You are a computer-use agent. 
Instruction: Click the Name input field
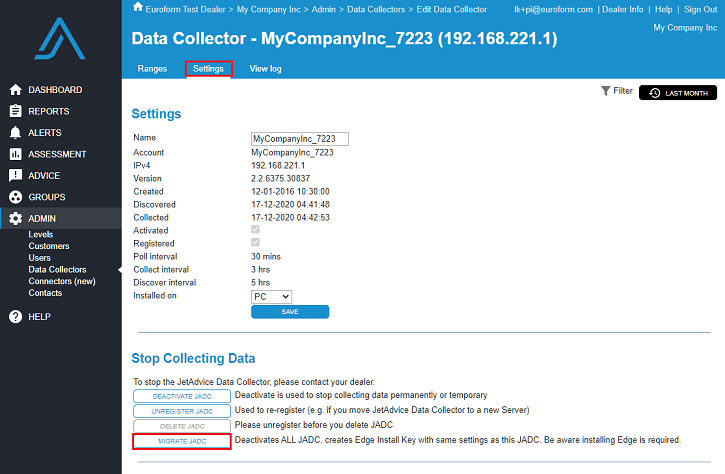pos(299,138)
